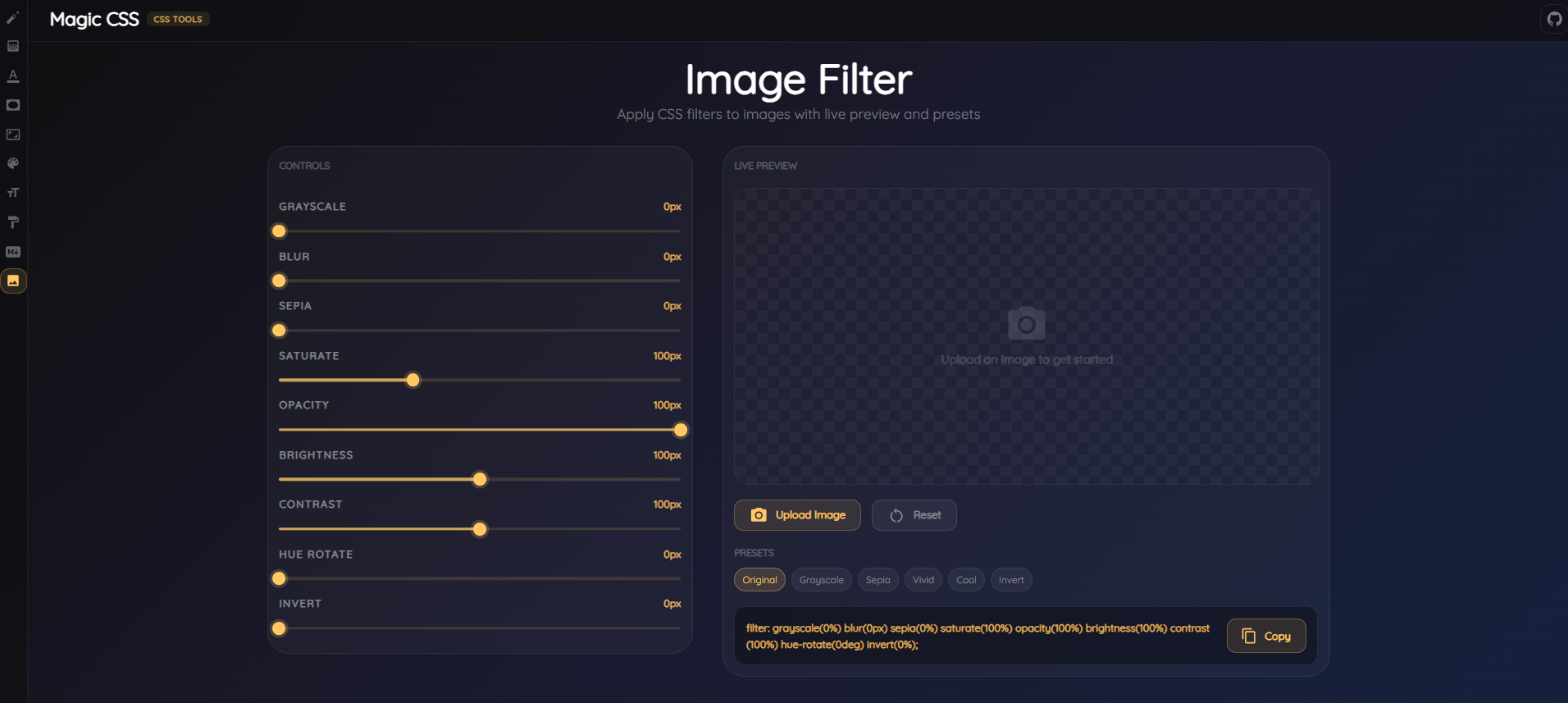
Task: Apply the Sepia preset
Action: (878, 580)
